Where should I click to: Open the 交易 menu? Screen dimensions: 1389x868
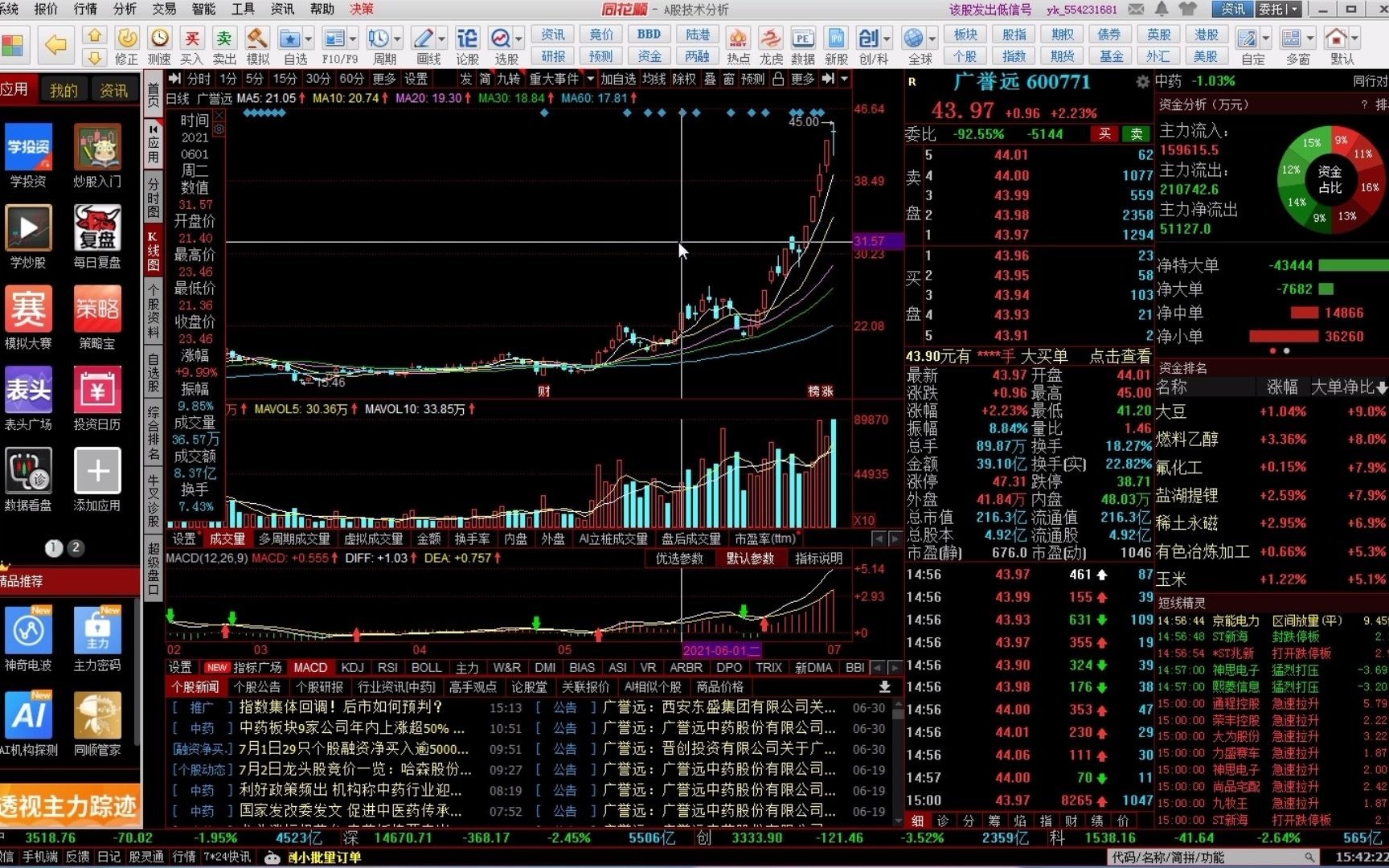point(164,9)
